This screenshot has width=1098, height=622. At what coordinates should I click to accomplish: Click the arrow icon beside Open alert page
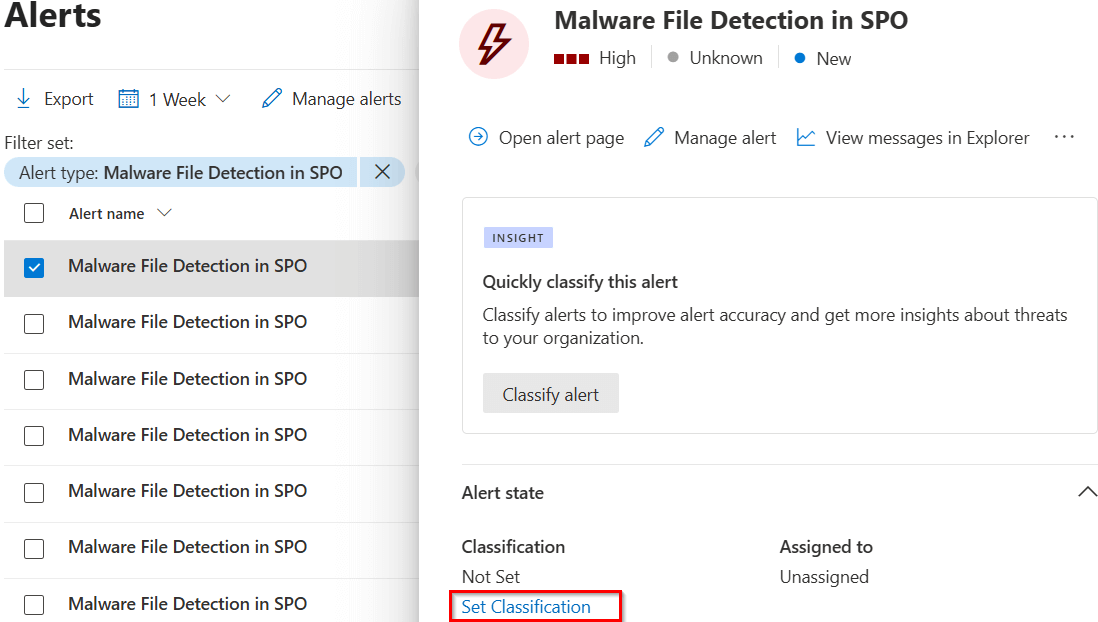click(479, 137)
